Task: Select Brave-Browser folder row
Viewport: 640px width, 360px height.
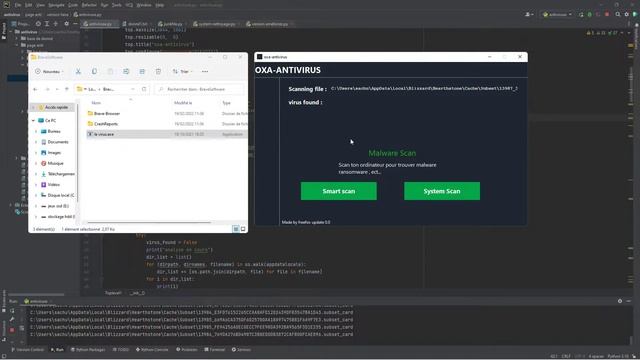Action: (x=167, y=113)
